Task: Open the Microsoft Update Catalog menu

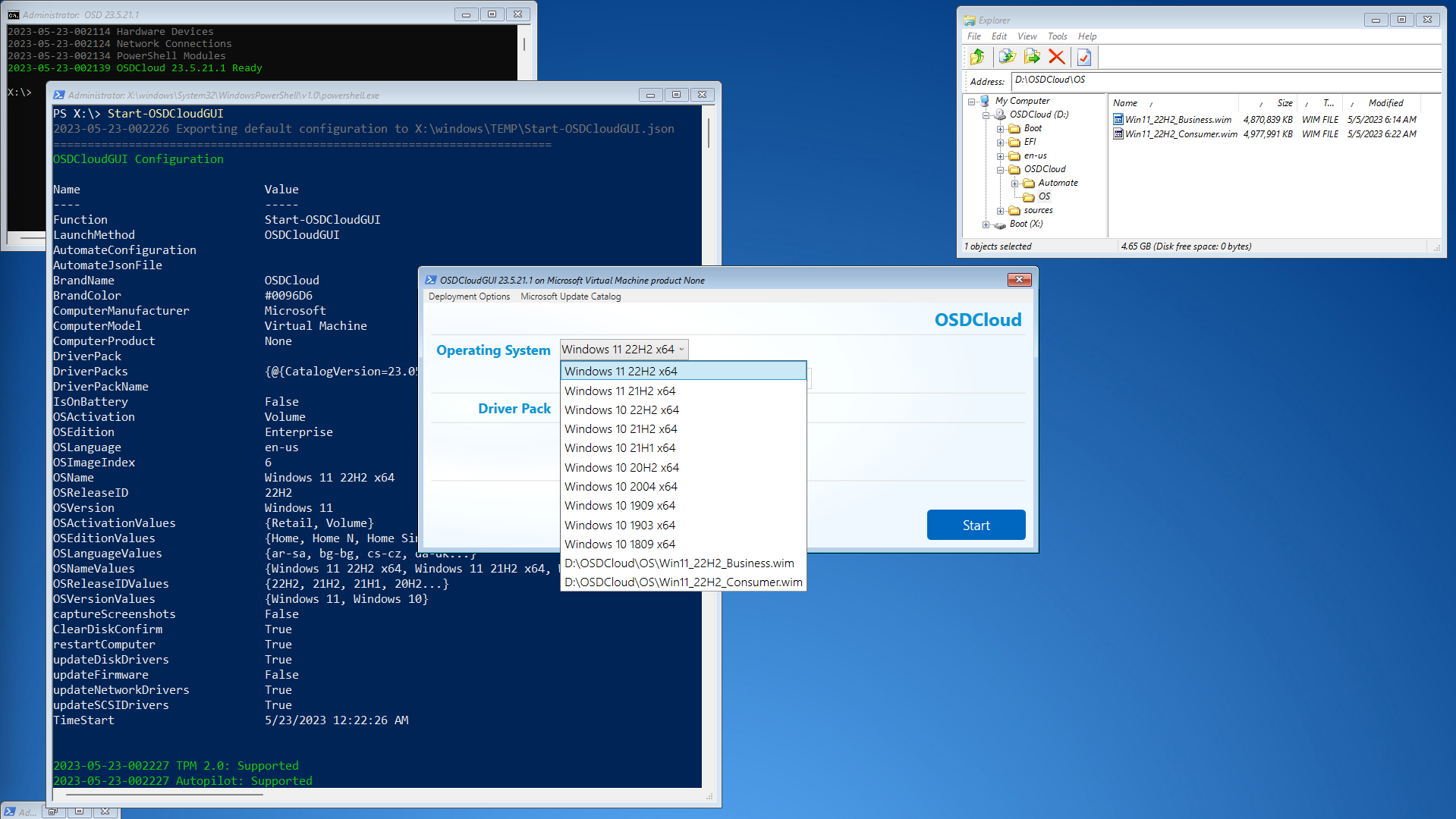Action: tap(571, 297)
